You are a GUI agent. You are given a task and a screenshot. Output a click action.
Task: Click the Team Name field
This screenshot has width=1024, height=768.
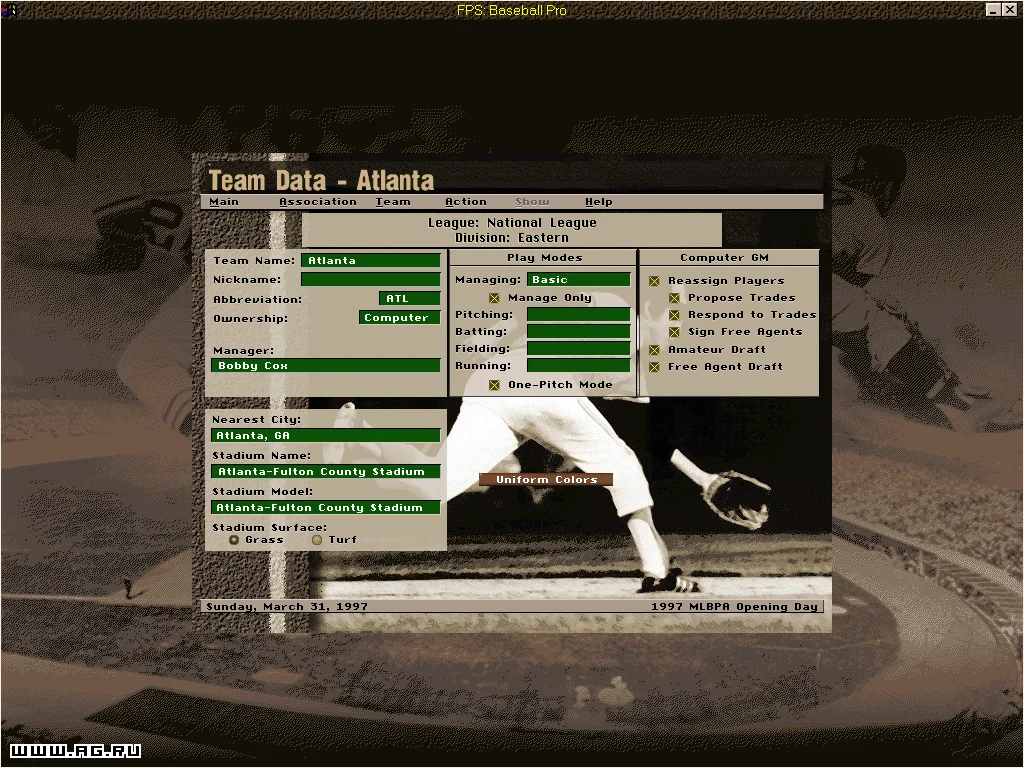pyautogui.click(x=370, y=261)
